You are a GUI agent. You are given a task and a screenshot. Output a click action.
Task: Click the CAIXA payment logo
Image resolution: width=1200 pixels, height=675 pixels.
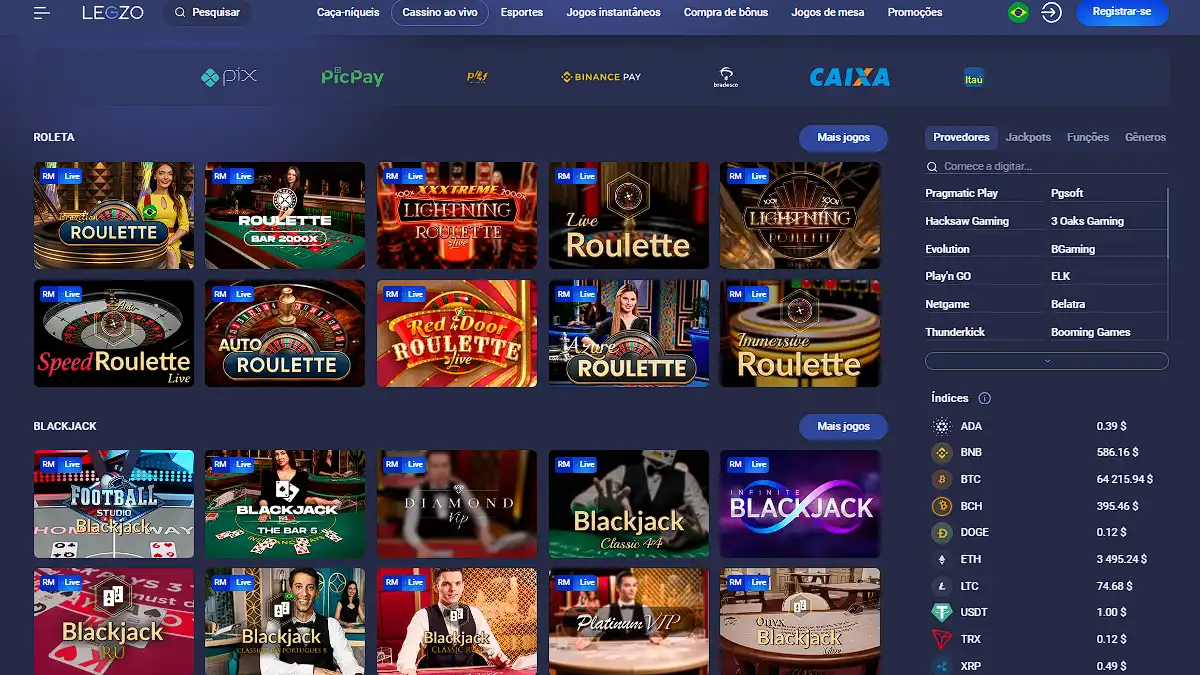point(849,77)
